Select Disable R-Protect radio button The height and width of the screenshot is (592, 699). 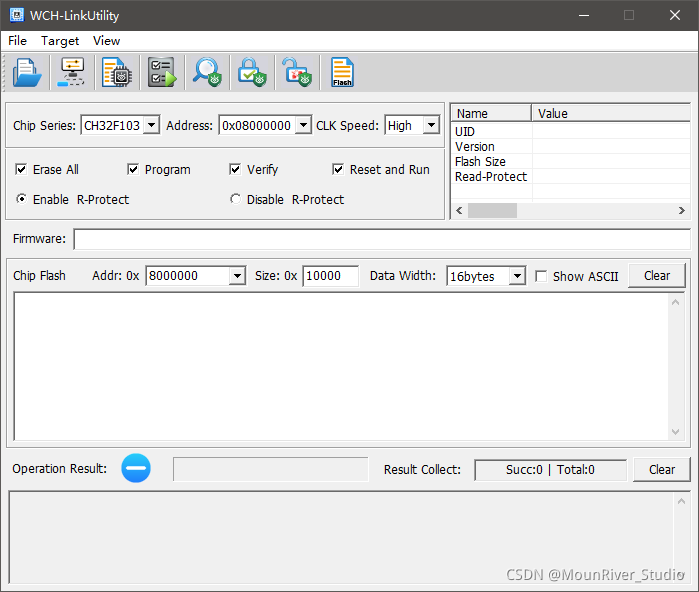tap(235, 199)
